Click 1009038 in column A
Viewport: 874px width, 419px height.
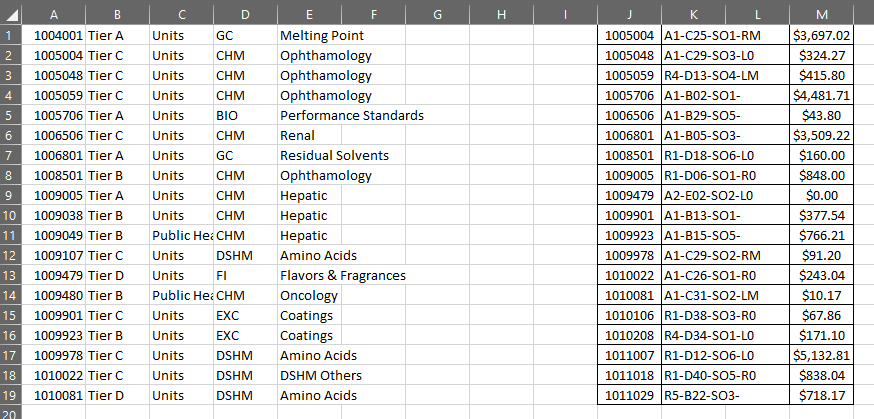(x=54, y=215)
